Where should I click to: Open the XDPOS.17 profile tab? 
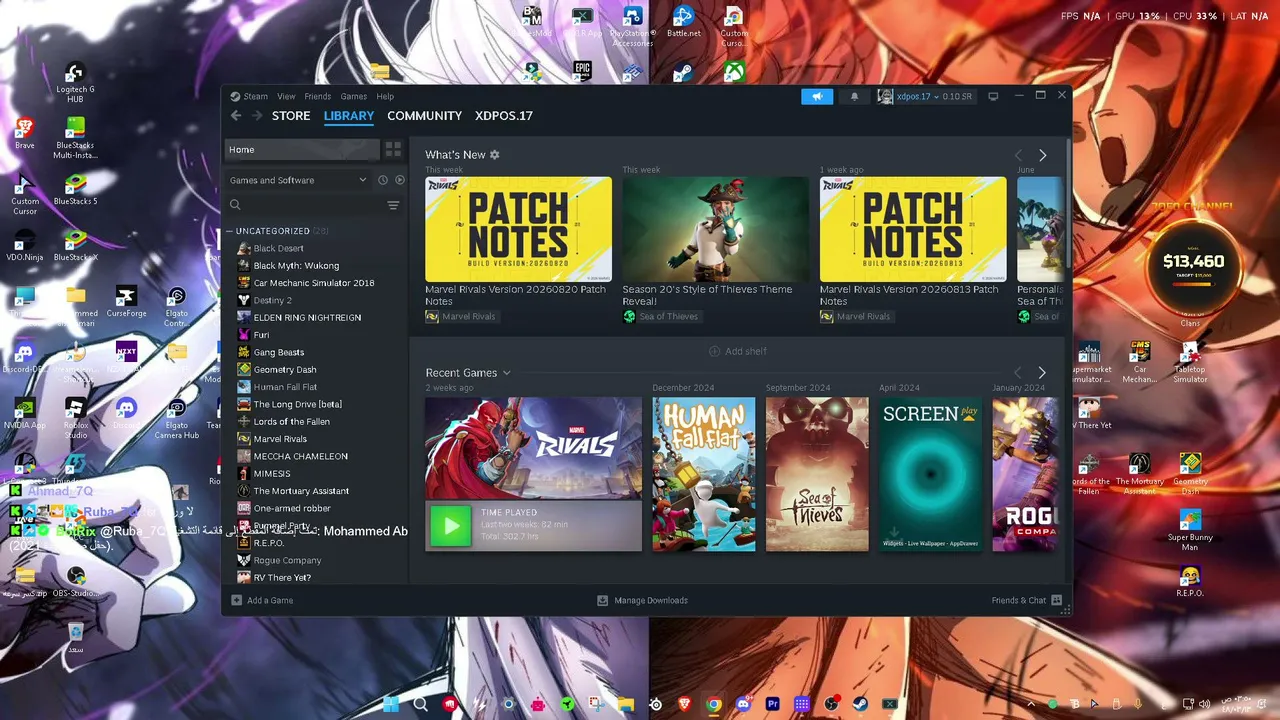[504, 116]
